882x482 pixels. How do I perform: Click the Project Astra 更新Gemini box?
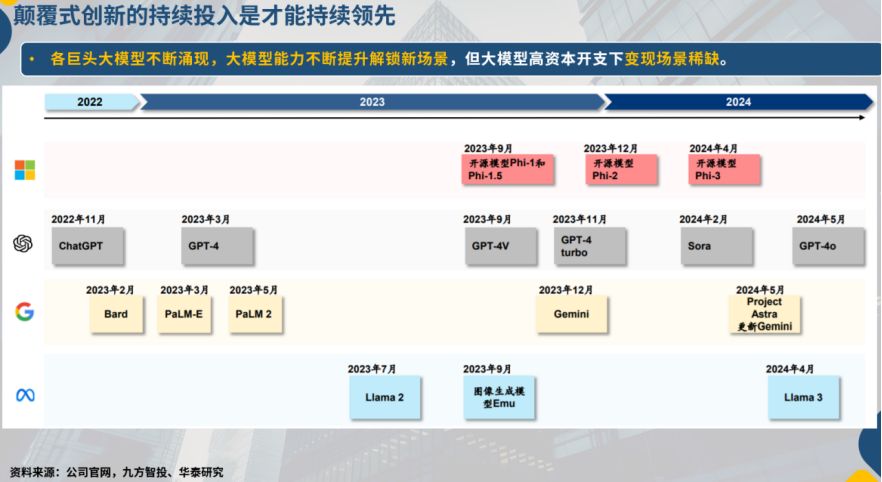764,314
